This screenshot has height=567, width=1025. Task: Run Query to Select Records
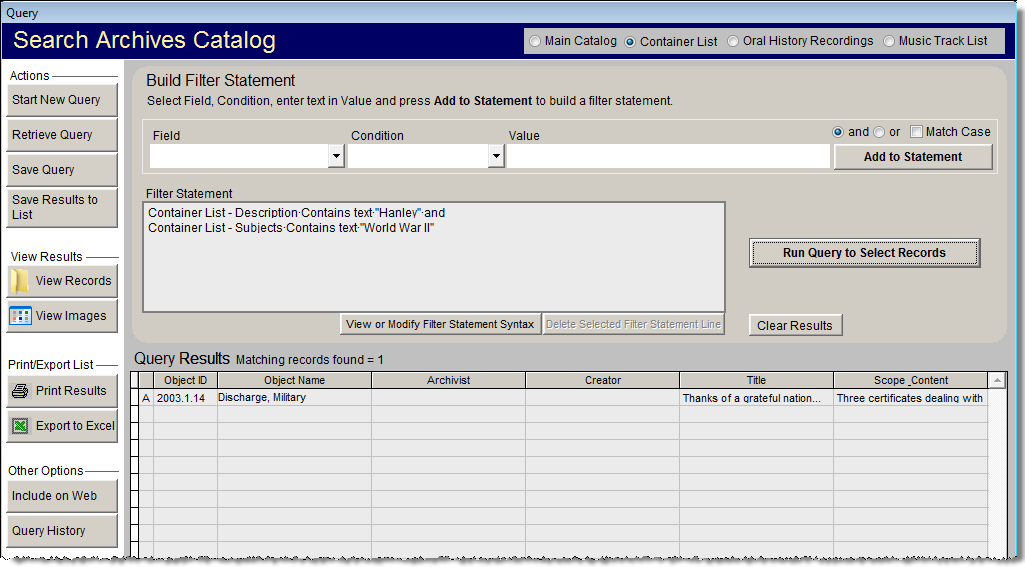(x=864, y=253)
